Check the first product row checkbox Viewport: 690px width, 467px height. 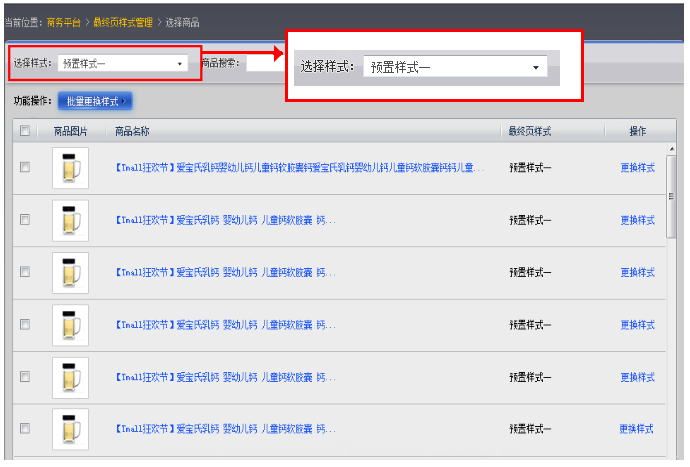[25, 167]
